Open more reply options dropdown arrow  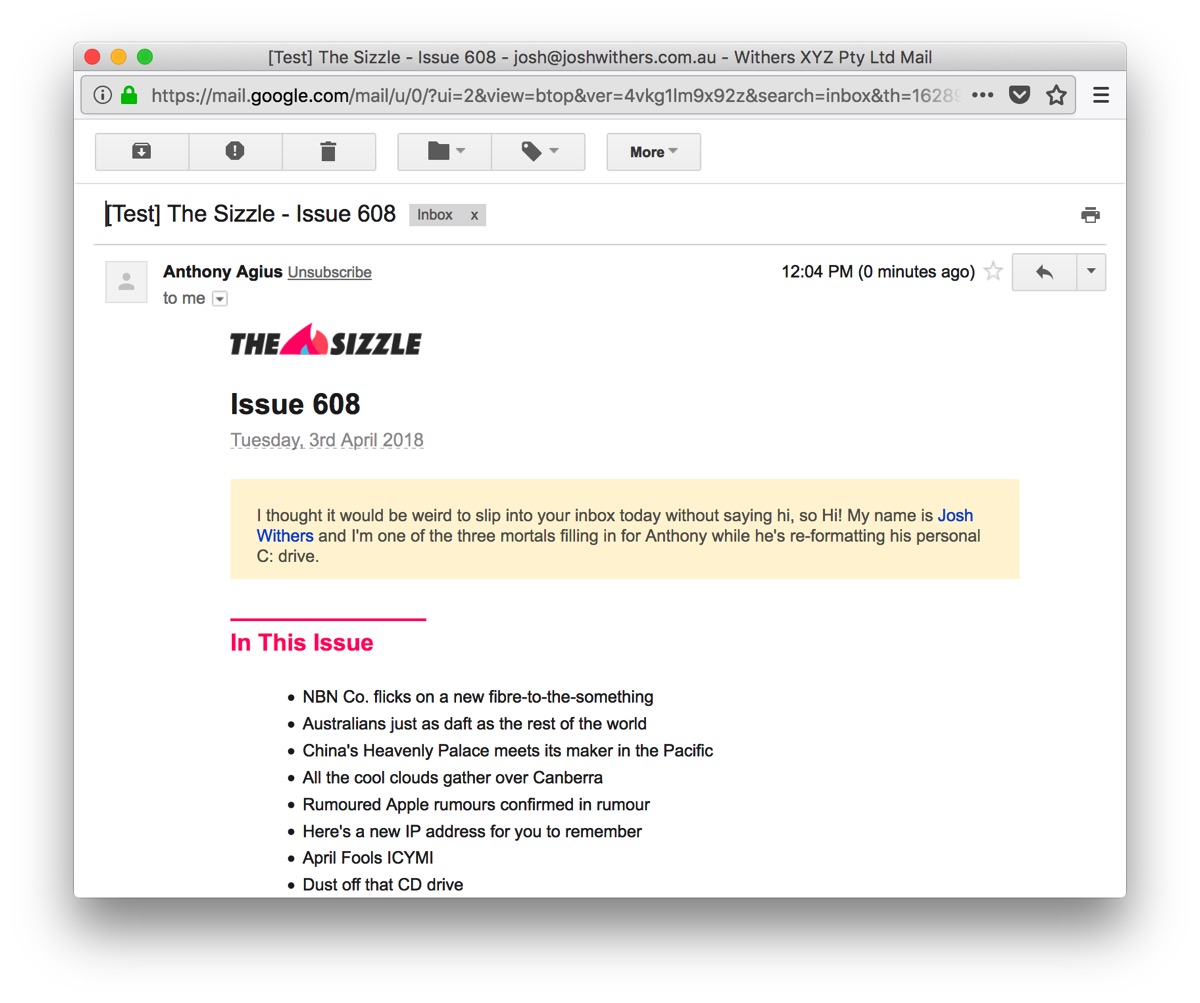click(x=1091, y=272)
